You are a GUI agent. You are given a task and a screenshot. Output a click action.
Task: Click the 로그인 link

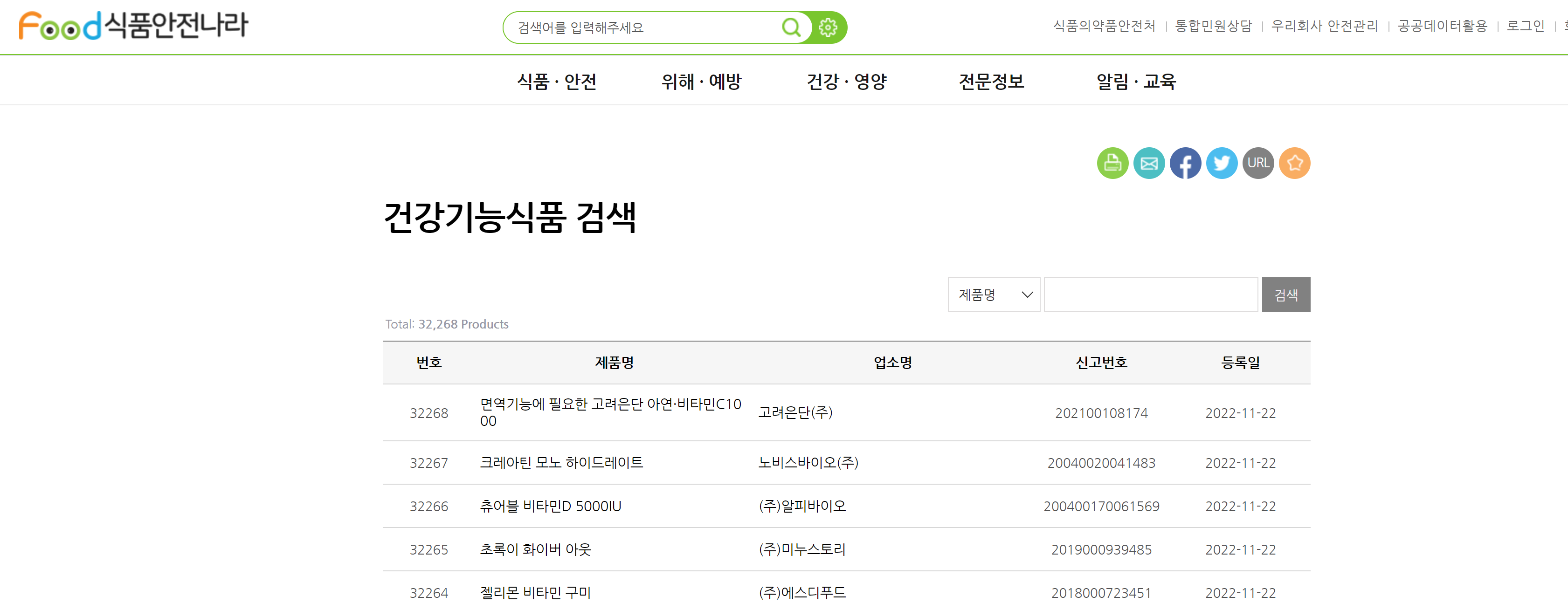coord(1525,26)
